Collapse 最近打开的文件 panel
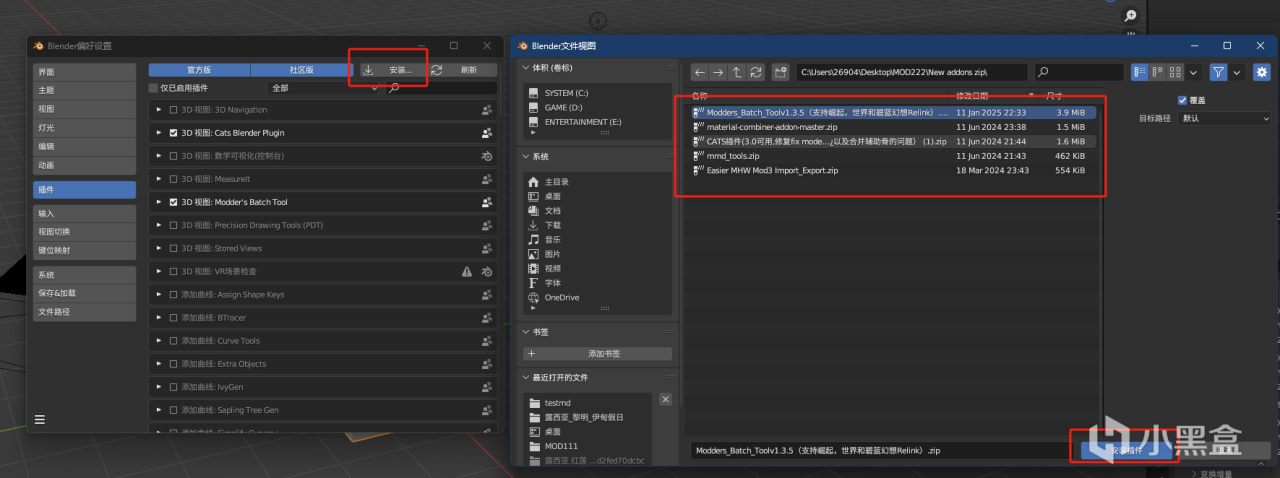 [528, 377]
